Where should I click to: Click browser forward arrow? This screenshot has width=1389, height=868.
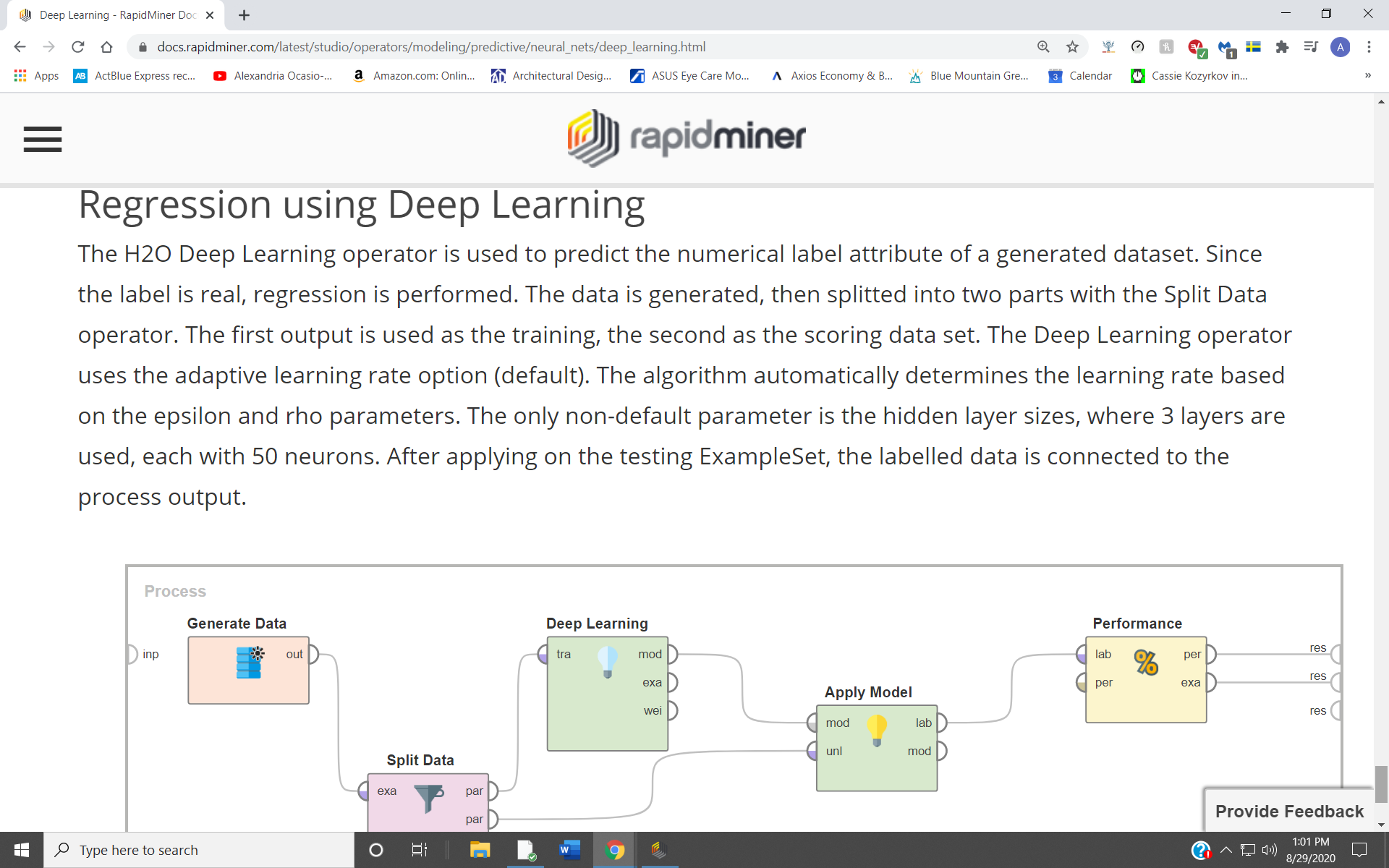(48, 47)
